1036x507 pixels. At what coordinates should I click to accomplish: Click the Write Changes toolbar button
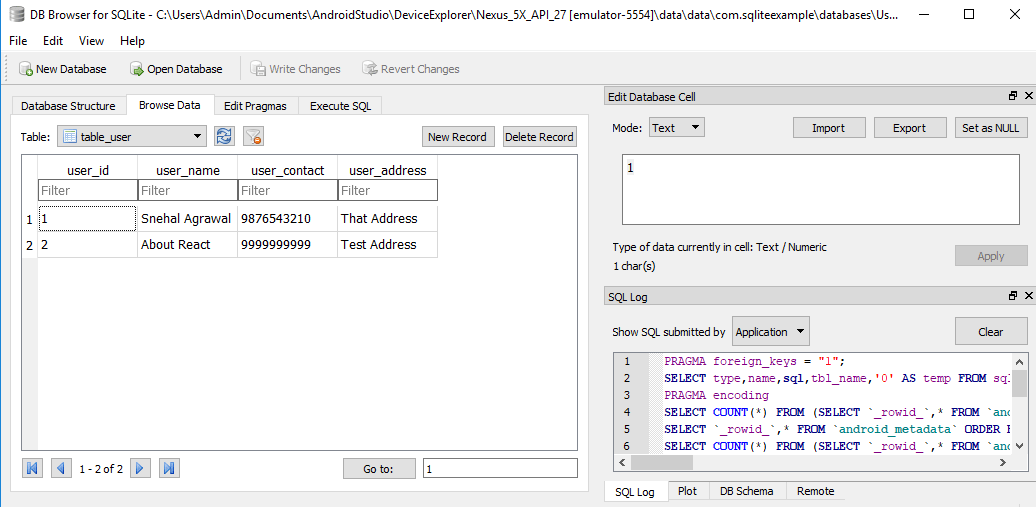point(295,69)
